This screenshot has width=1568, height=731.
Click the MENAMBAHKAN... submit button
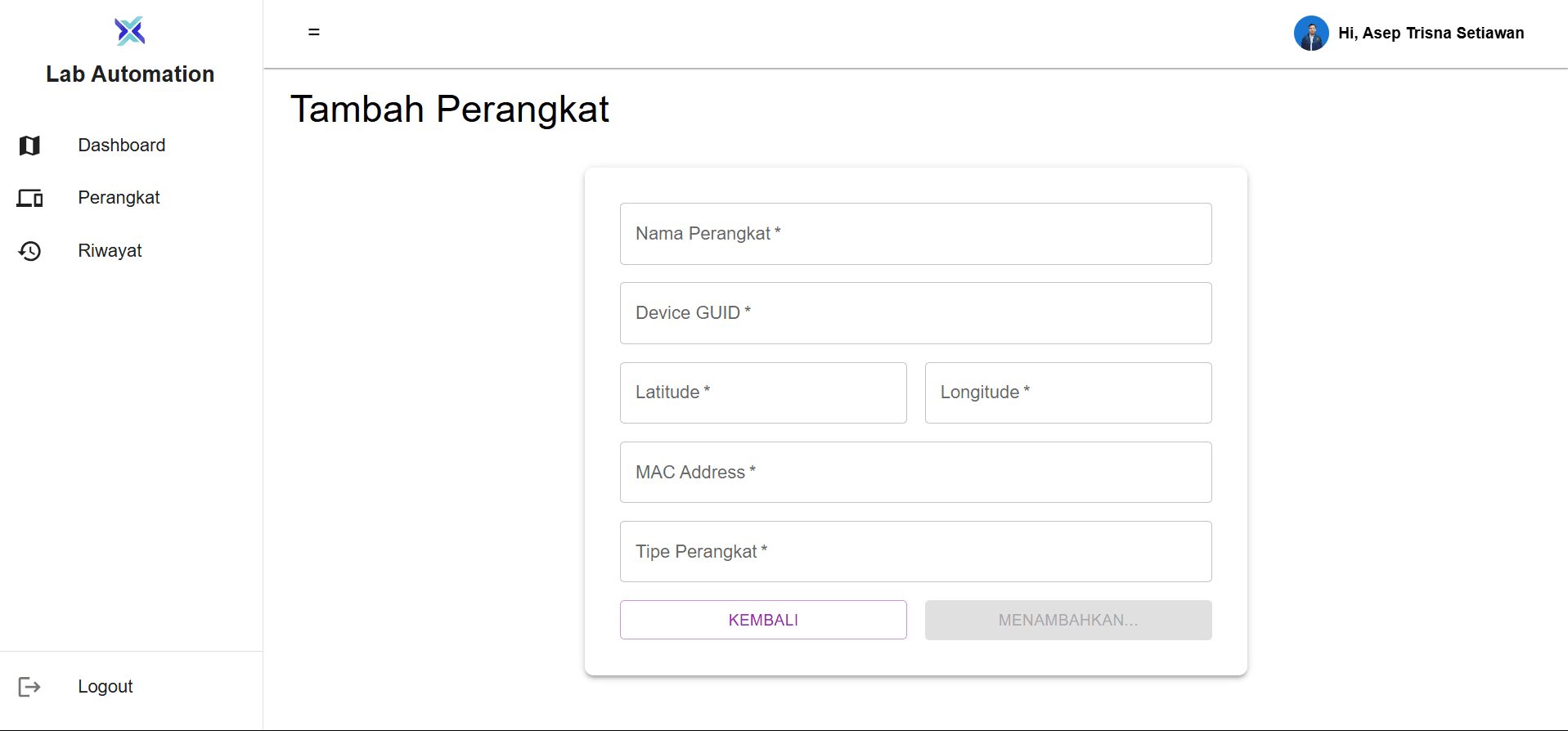1067,621
